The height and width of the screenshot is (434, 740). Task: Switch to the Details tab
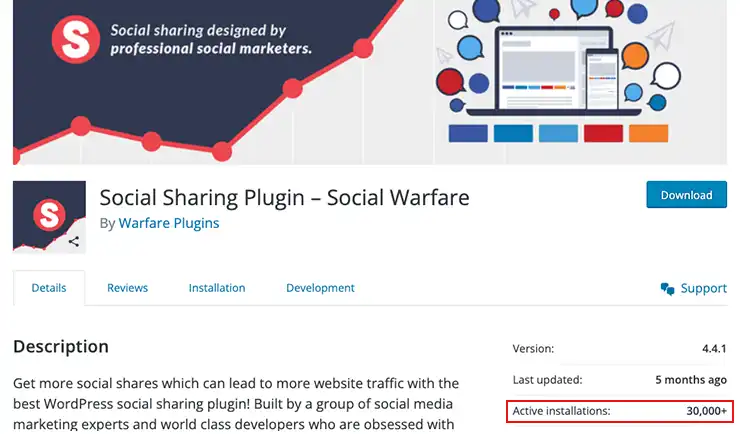[x=49, y=288]
